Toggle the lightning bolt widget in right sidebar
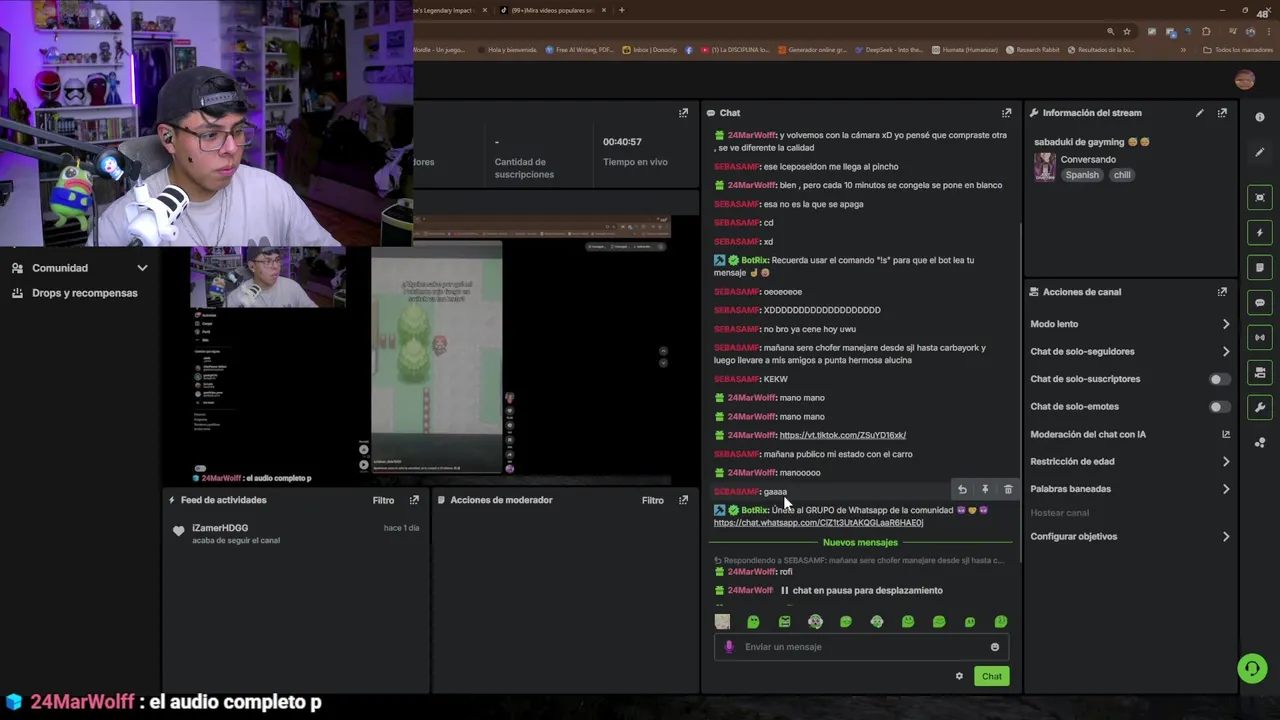This screenshot has height=720, width=1280. (1260, 233)
